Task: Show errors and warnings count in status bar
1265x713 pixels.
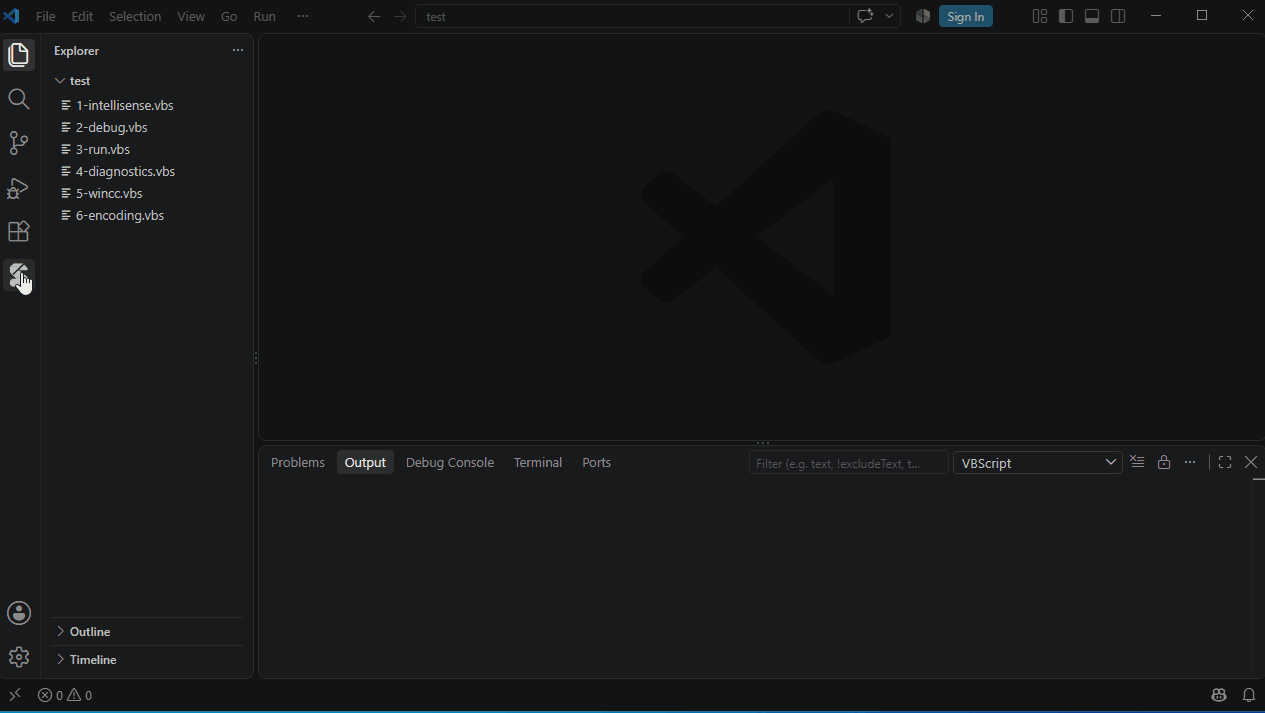Action: click(65, 695)
